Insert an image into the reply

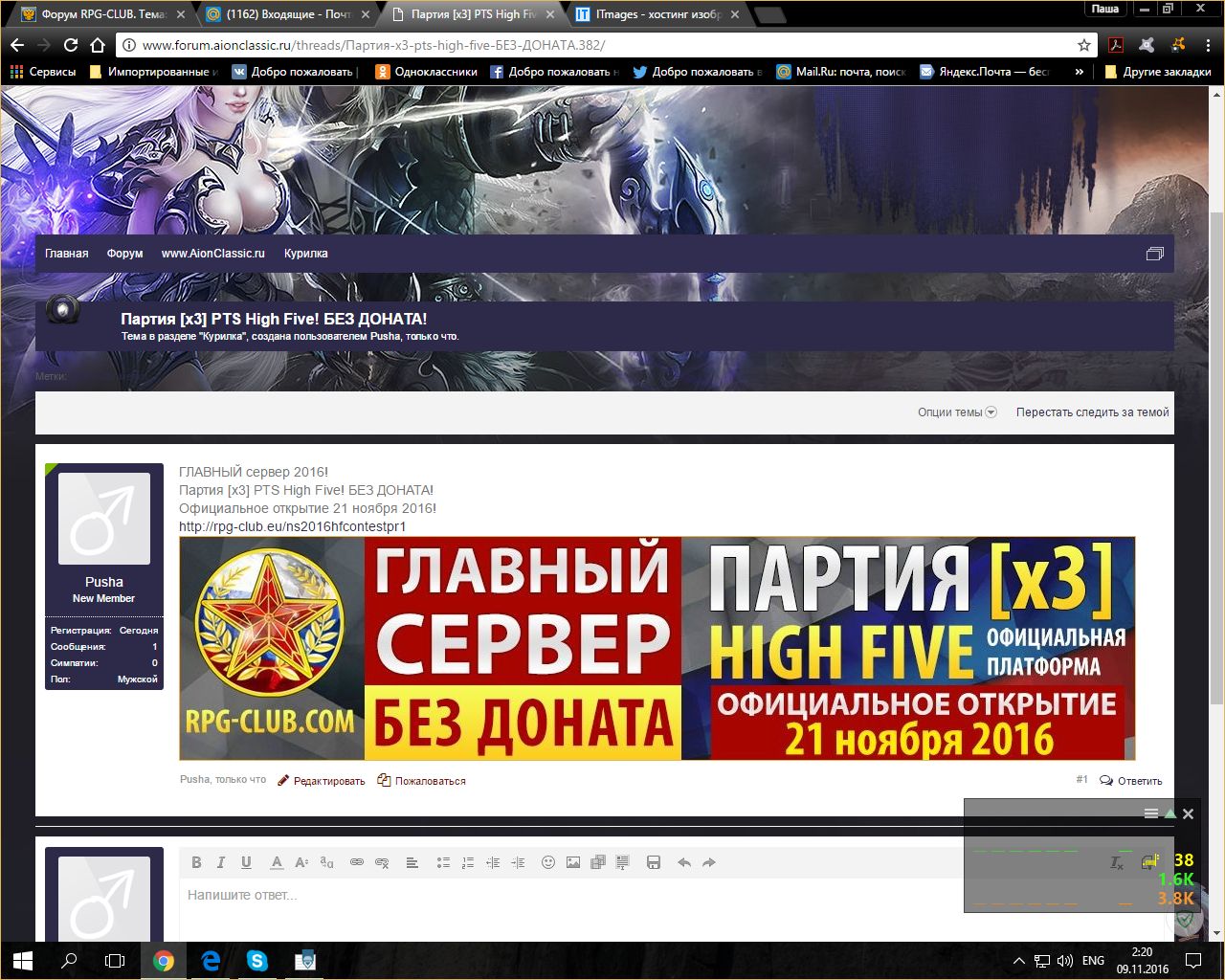[x=573, y=862]
